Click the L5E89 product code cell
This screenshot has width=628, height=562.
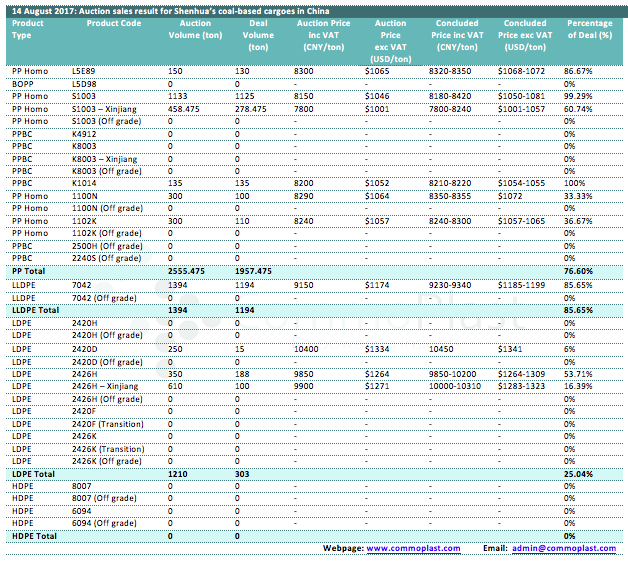coord(85,73)
